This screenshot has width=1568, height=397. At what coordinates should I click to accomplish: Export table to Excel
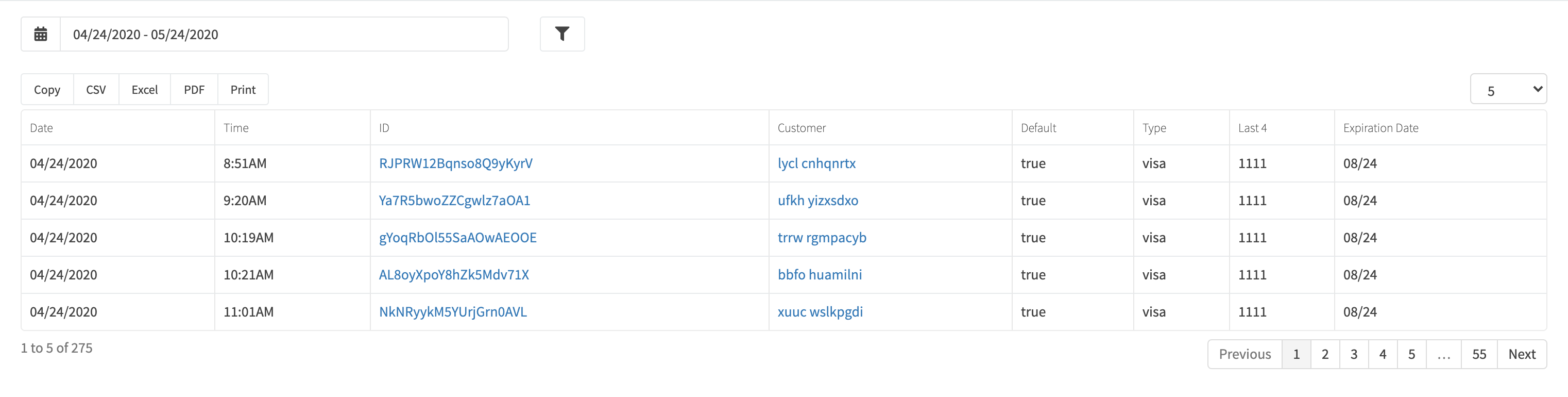(x=145, y=90)
